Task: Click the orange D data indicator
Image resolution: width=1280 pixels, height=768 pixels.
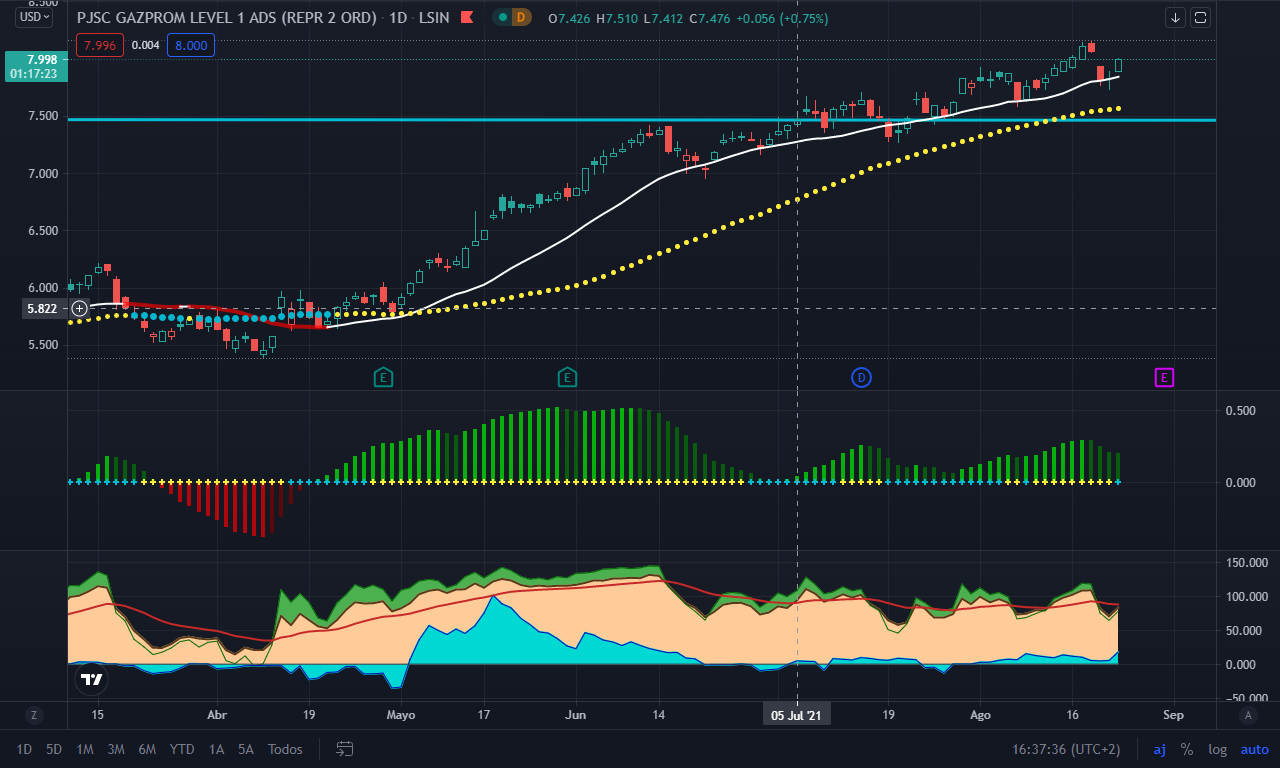Action: pyautogui.click(x=520, y=18)
